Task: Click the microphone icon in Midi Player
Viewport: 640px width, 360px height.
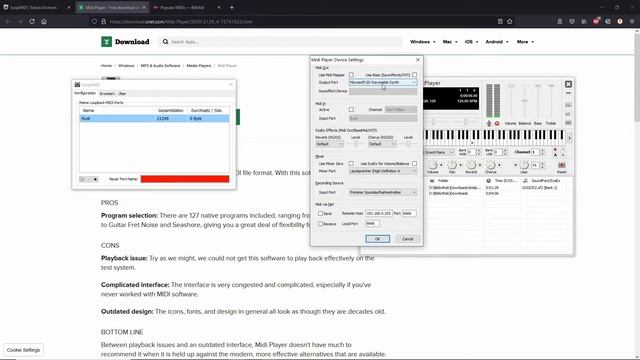Action: pyautogui.click(x=489, y=123)
